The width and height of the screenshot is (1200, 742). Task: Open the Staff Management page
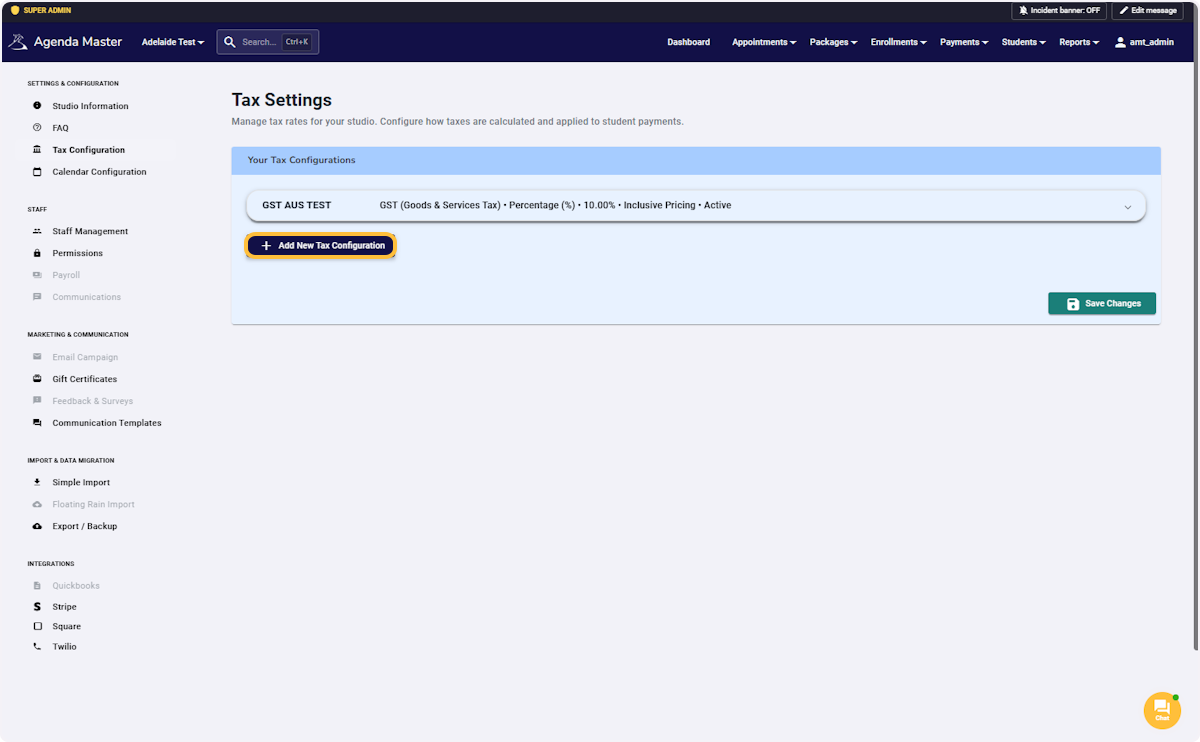tap(90, 231)
